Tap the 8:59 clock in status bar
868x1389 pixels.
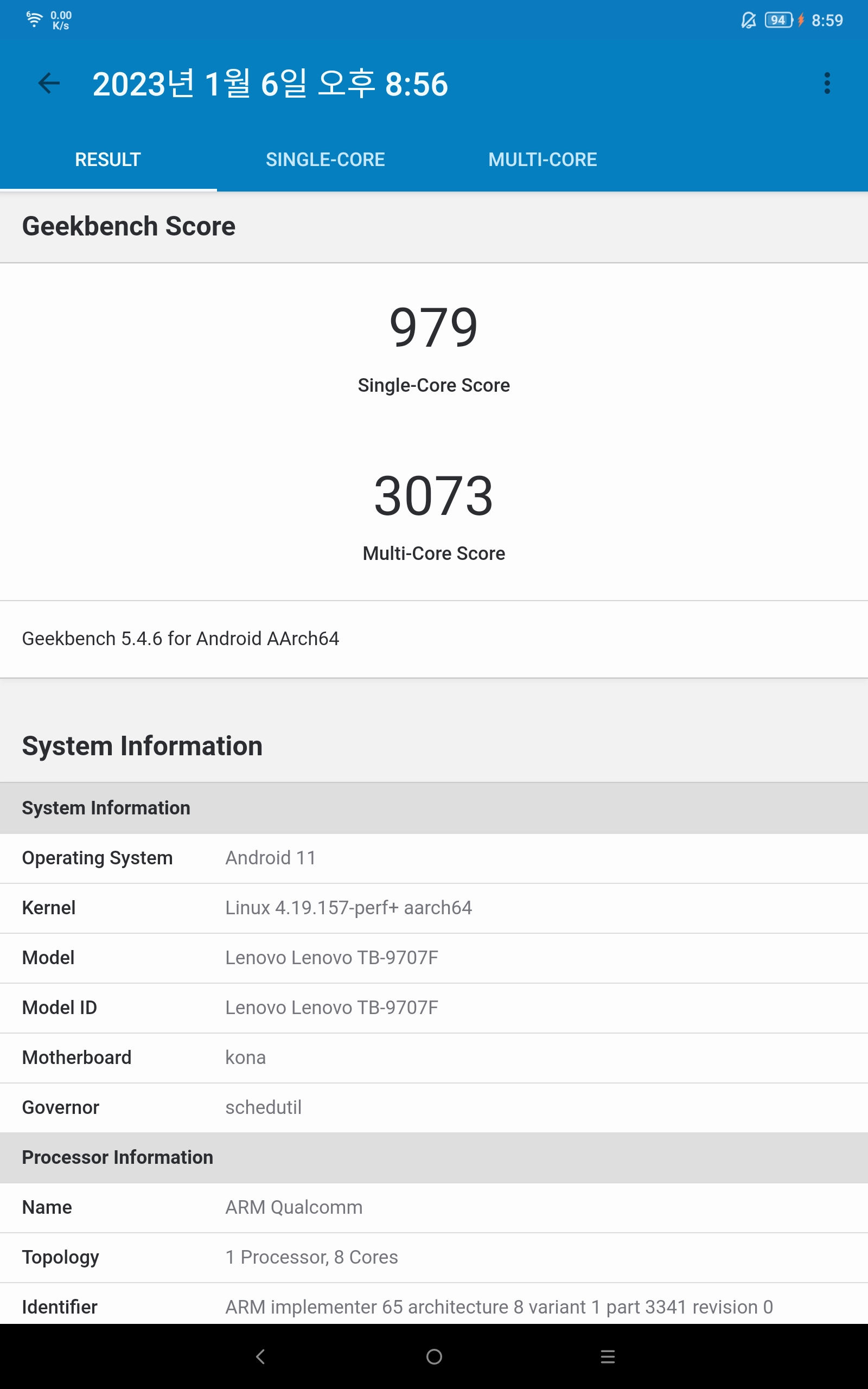[827, 21]
